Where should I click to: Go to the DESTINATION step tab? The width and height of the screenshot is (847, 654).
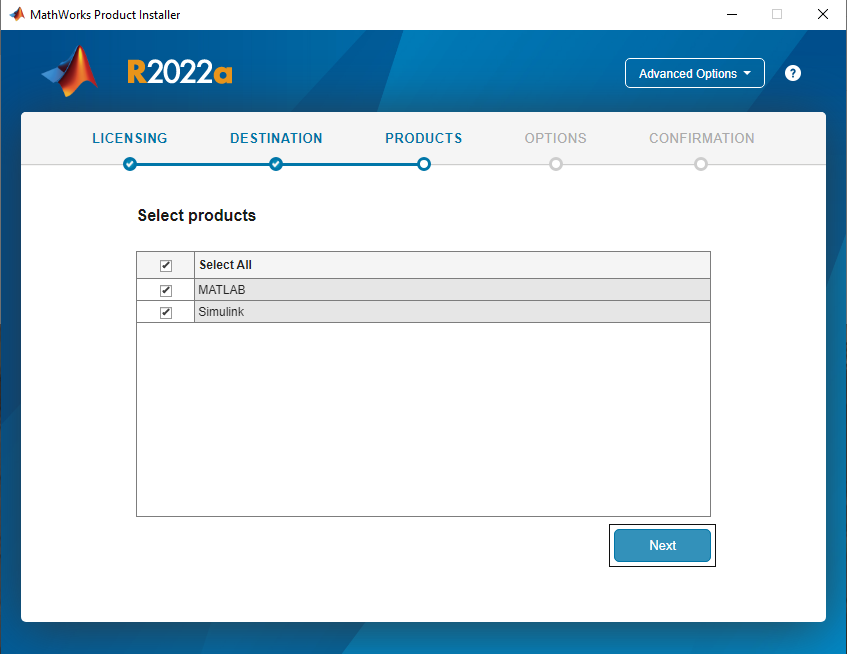[x=276, y=138]
